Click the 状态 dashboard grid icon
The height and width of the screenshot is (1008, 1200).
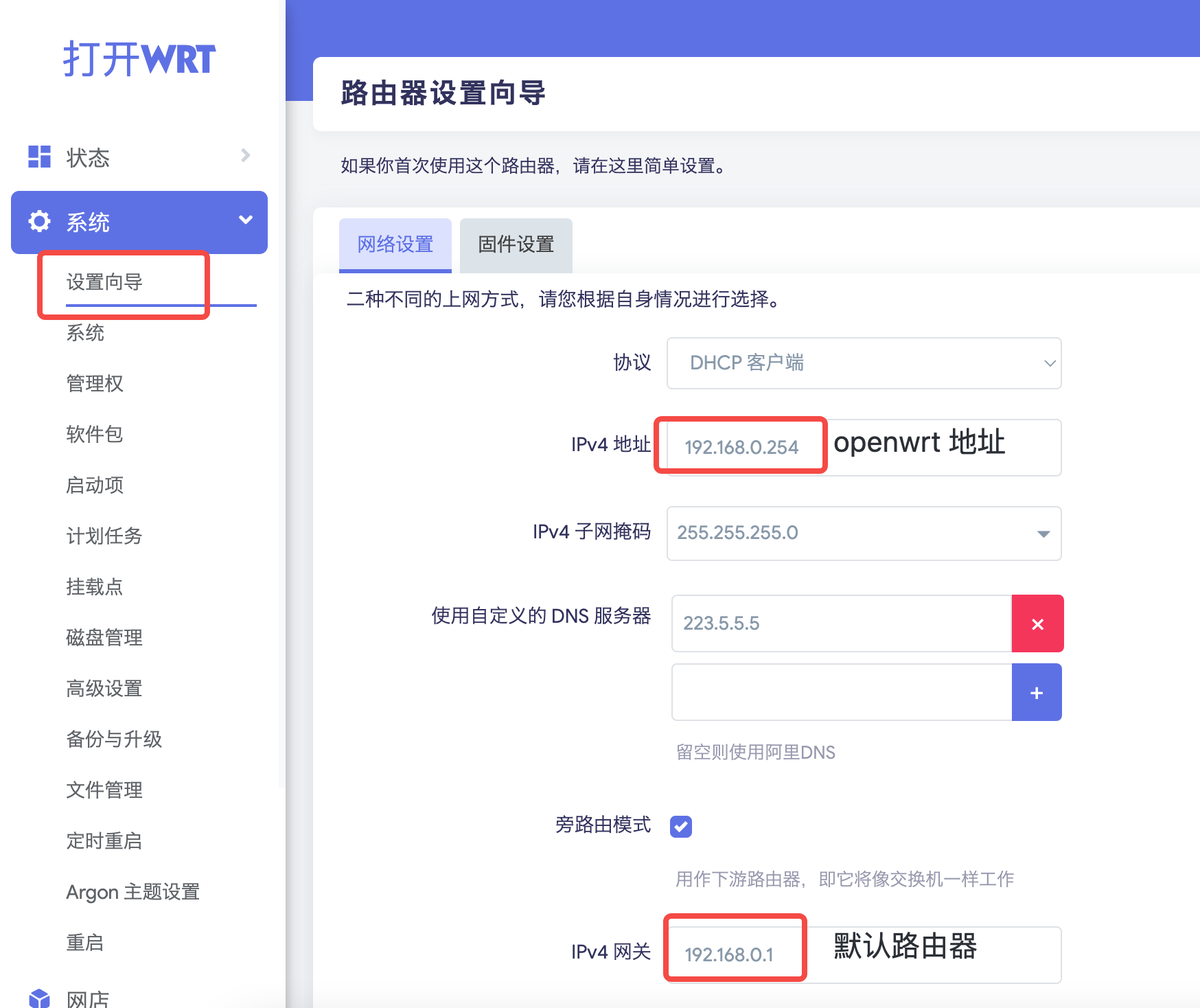tap(39, 157)
